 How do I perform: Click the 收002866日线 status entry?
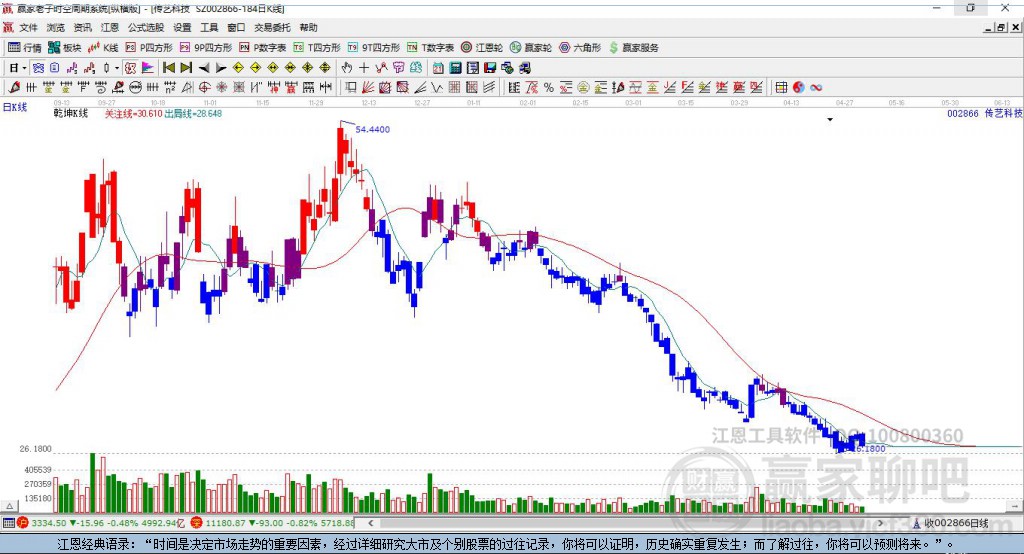(x=951, y=523)
